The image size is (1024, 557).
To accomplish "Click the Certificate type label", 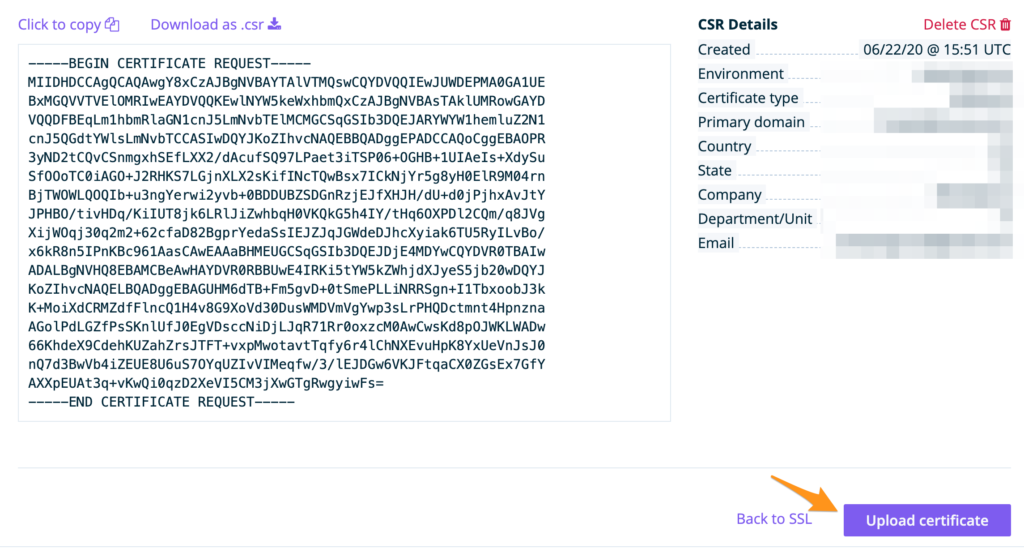I will (x=748, y=98).
